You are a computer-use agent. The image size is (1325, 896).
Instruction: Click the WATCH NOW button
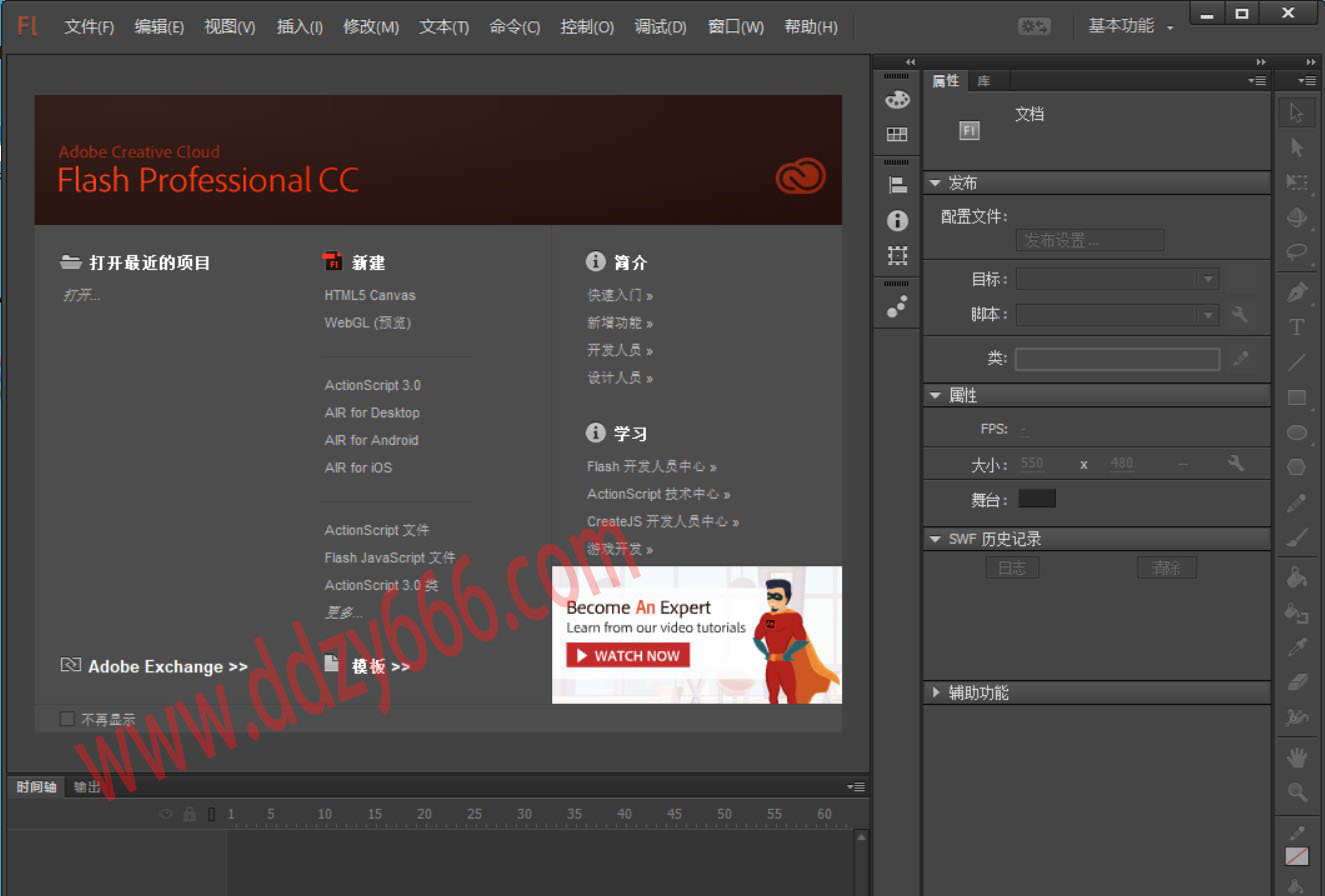pyautogui.click(x=628, y=656)
